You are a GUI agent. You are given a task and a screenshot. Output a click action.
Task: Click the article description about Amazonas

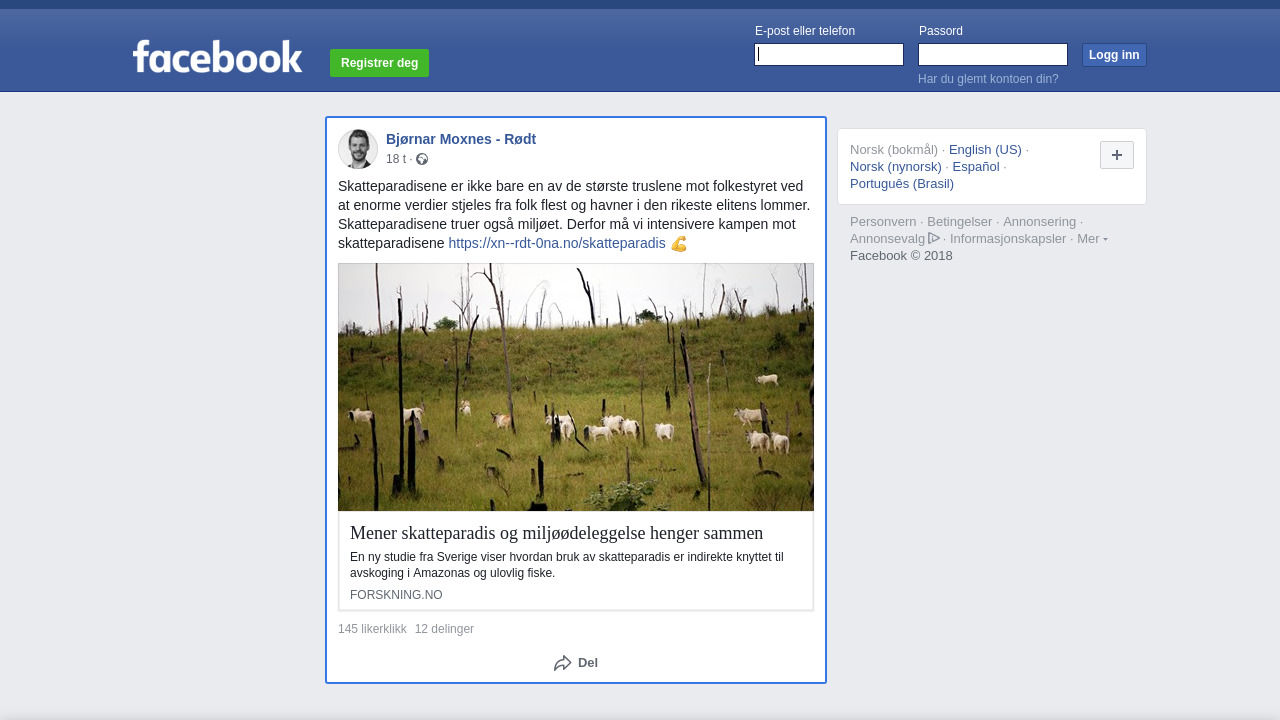tap(567, 565)
